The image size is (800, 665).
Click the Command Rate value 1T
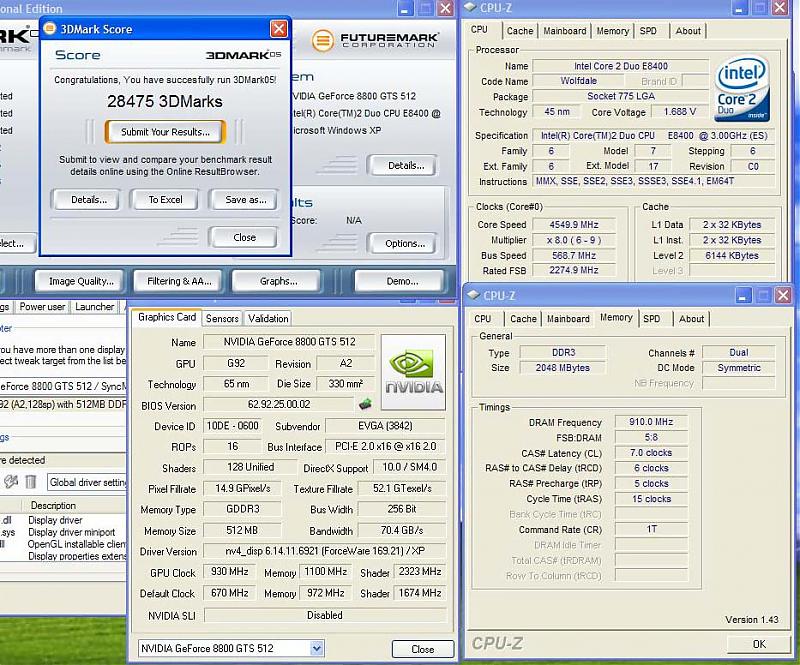coord(651,529)
